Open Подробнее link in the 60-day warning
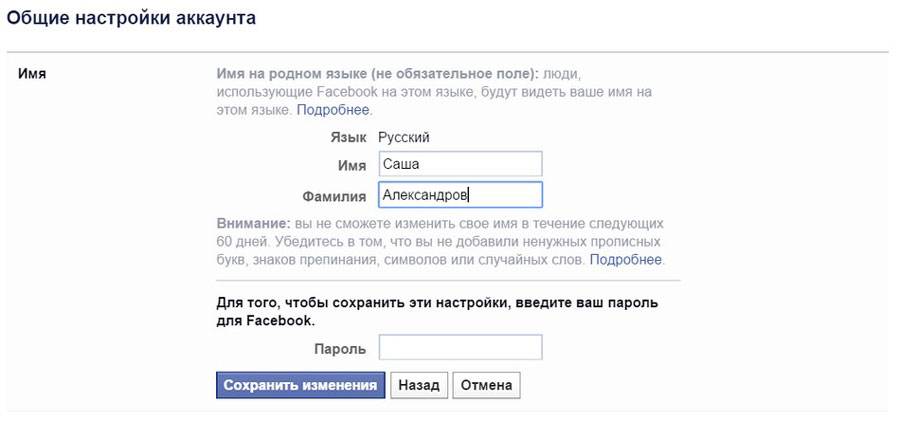Screen dimensions: 900x421 [x=625, y=260]
